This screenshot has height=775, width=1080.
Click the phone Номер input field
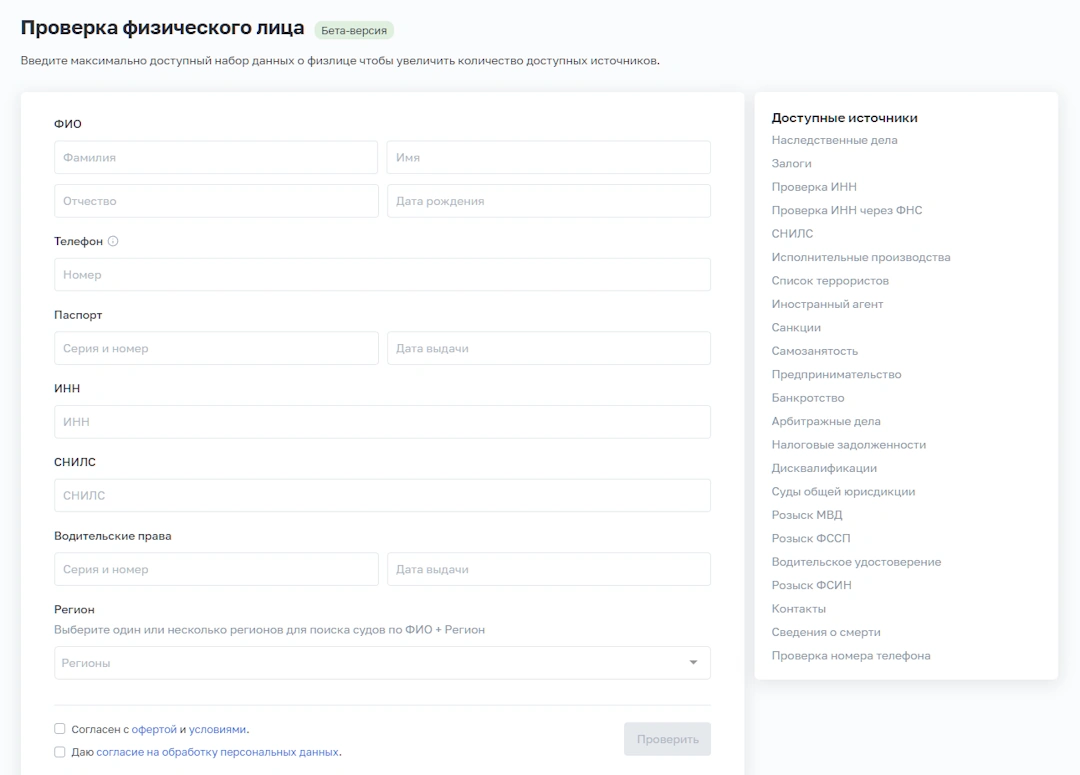[x=382, y=275]
